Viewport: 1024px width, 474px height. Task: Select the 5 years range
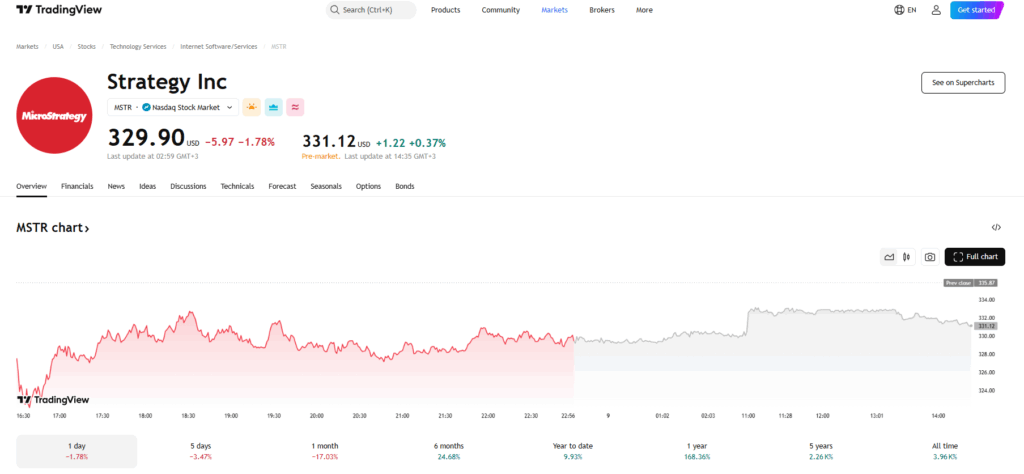(821, 451)
